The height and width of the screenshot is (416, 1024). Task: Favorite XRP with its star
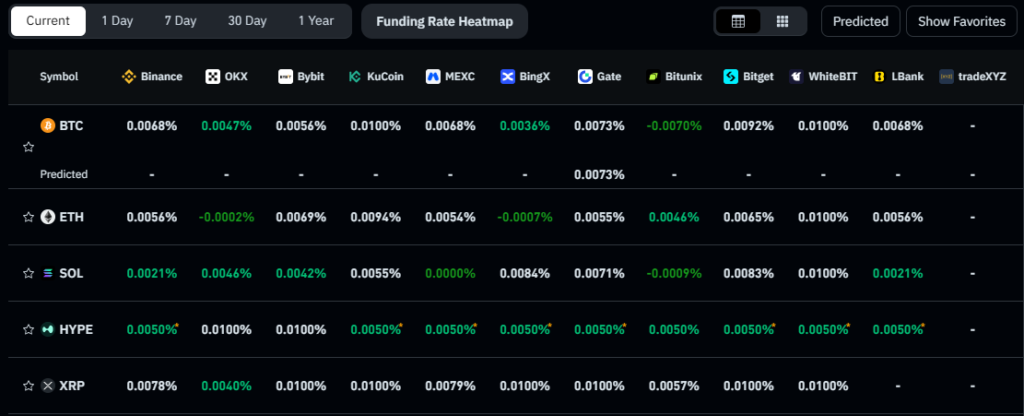tap(28, 385)
